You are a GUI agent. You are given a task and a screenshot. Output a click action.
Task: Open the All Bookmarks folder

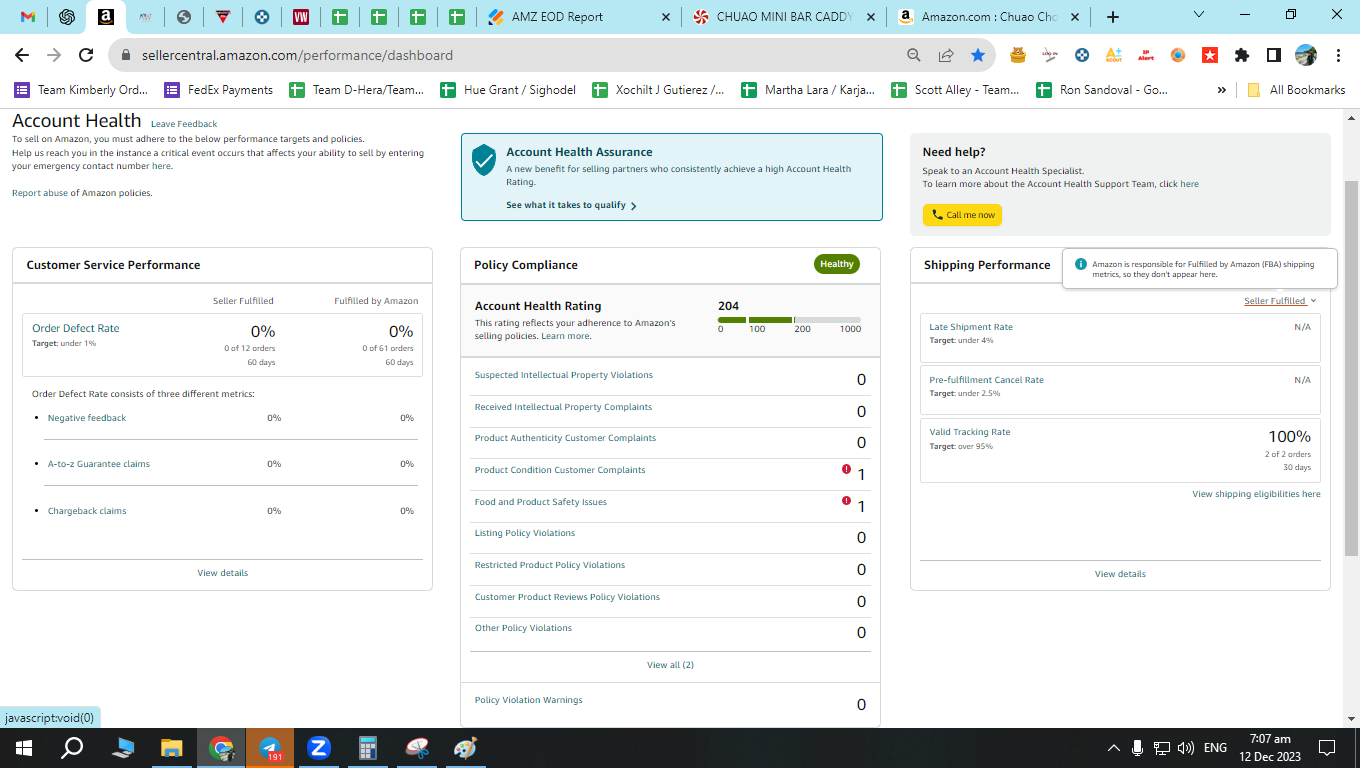tap(1296, 90)
